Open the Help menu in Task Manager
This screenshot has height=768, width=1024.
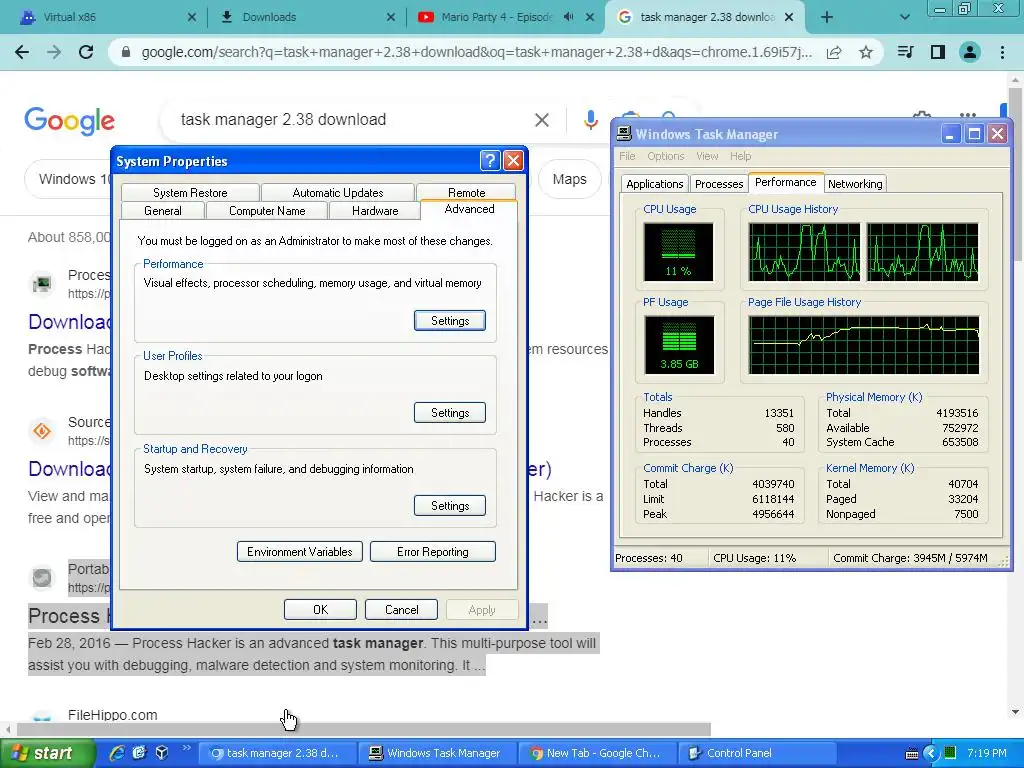(x=741, y=156)
